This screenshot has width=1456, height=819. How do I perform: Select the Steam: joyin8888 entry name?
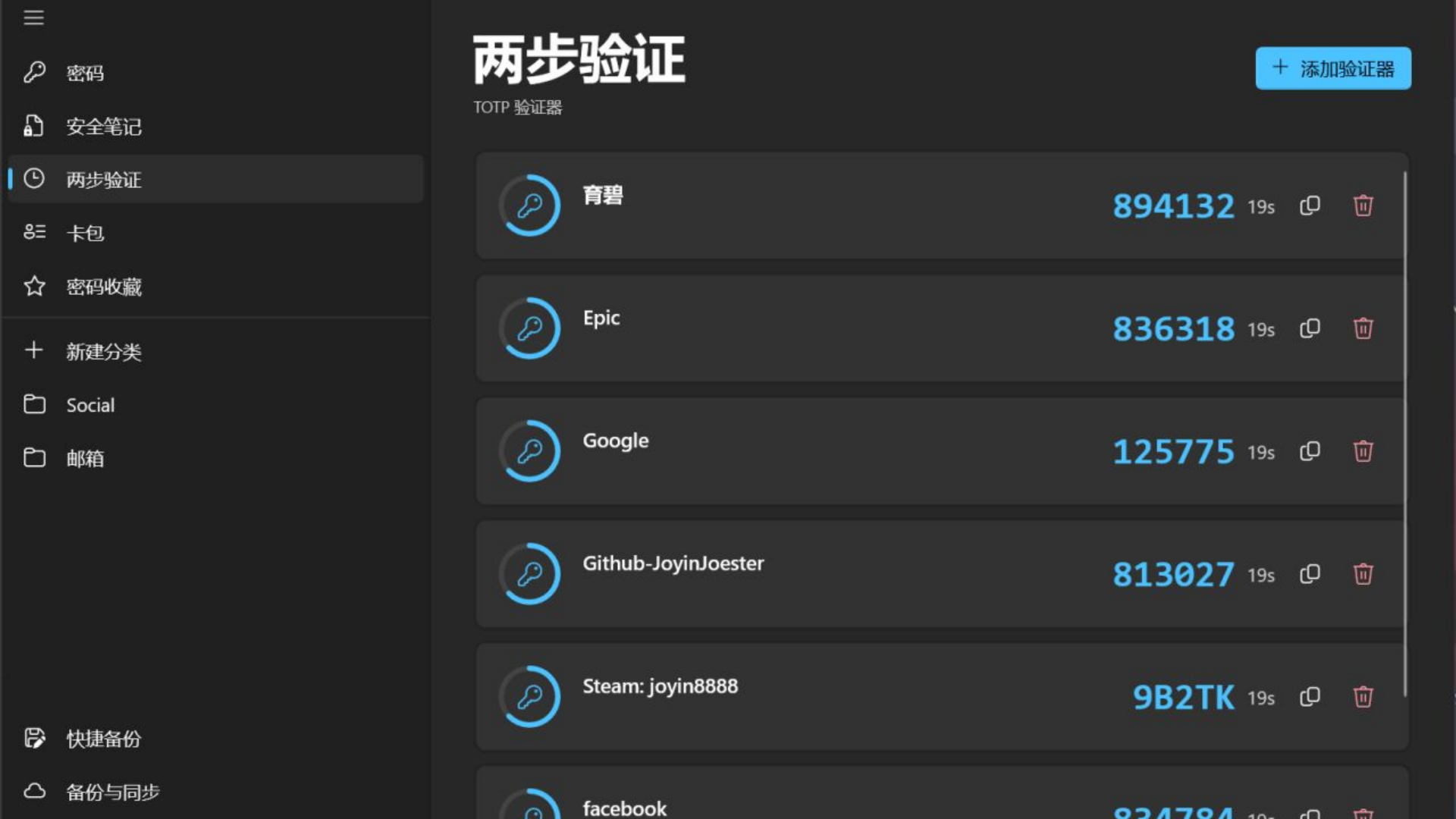click(x=660, y=686)
